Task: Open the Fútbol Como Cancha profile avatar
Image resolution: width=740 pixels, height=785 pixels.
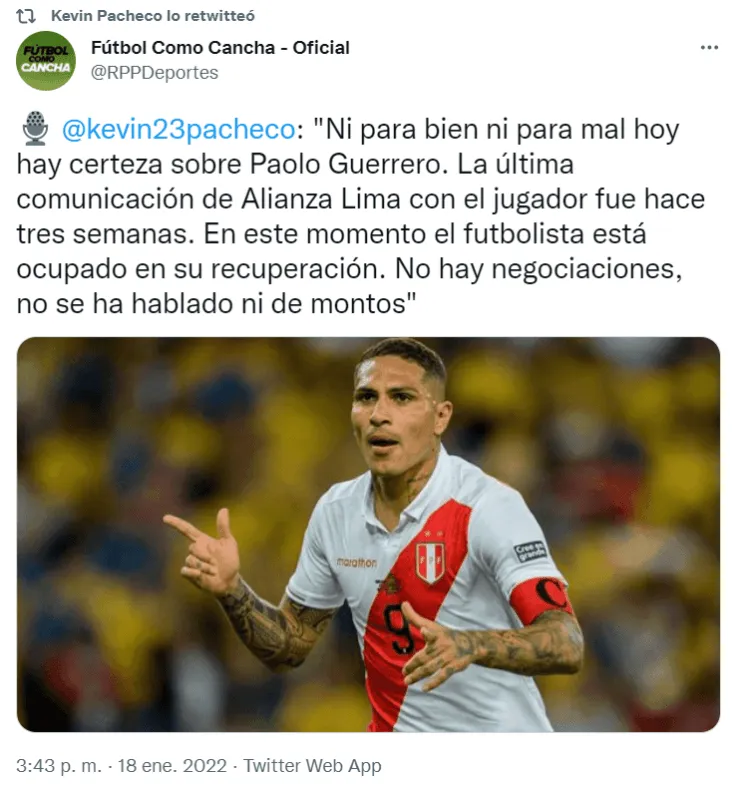Action: click(x=46, y=61)
